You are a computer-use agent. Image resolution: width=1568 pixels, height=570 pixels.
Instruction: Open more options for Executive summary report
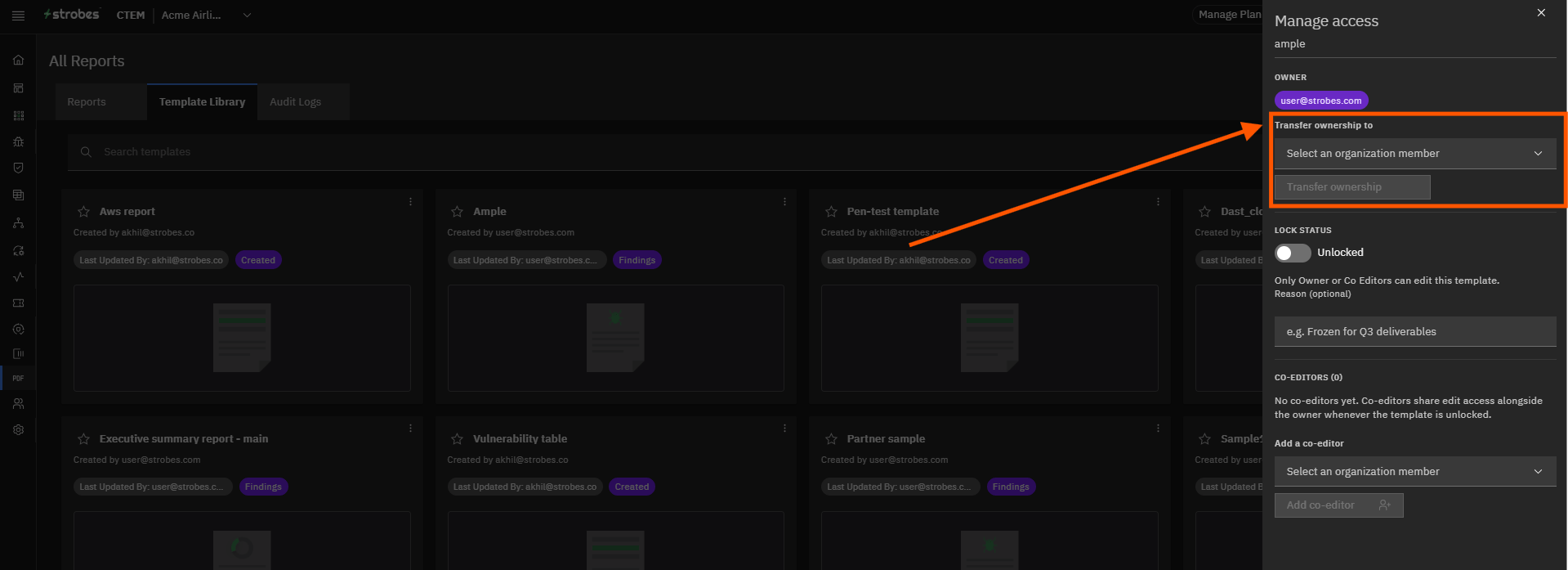410,428
